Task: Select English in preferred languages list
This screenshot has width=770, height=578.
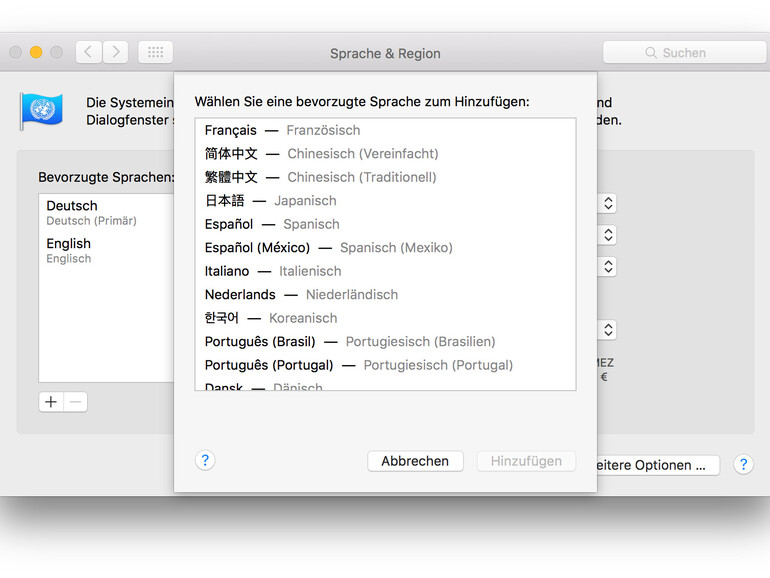Action: (x=107, y=250)
